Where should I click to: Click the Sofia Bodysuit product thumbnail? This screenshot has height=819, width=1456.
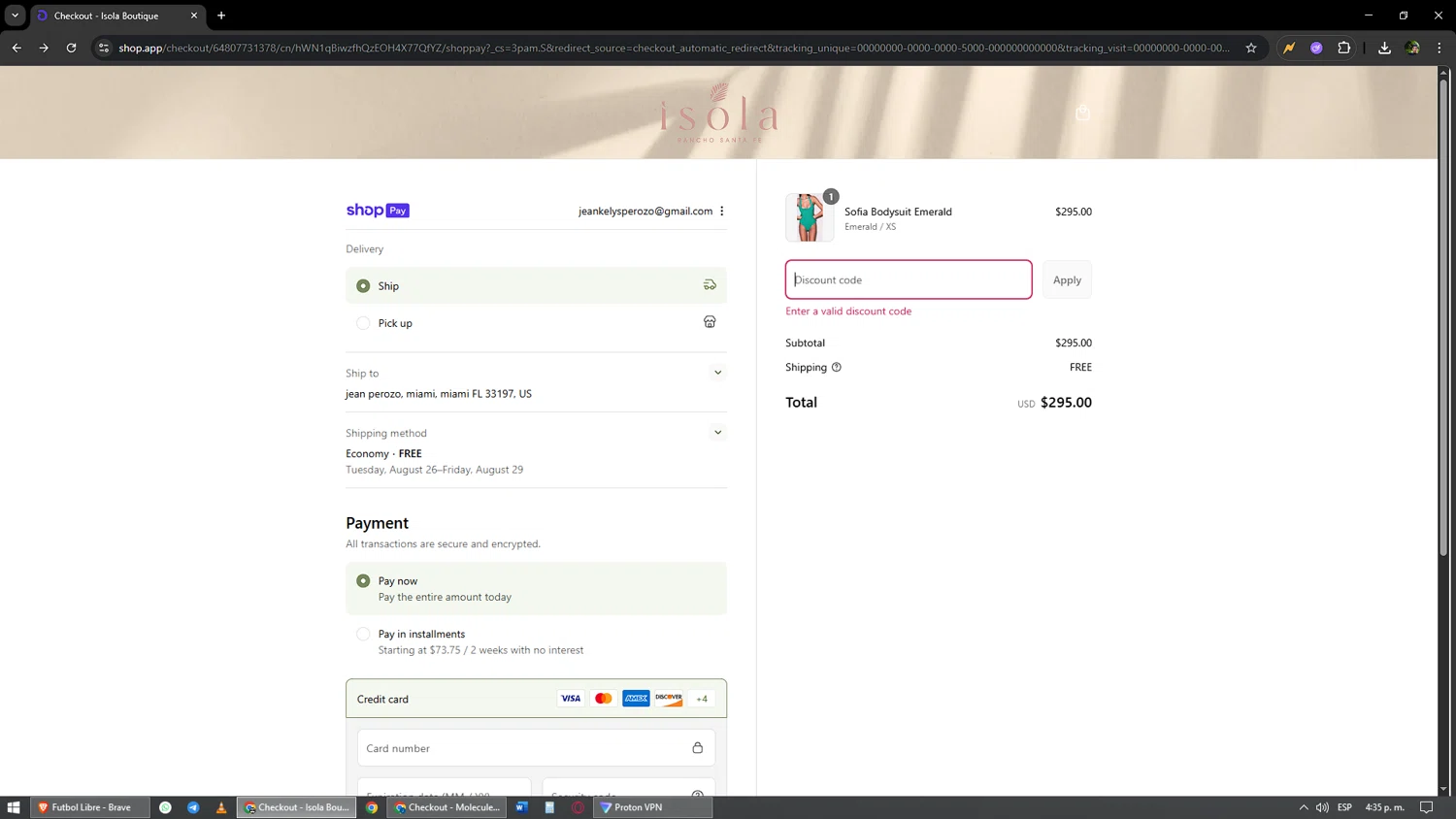pos(810,216)
